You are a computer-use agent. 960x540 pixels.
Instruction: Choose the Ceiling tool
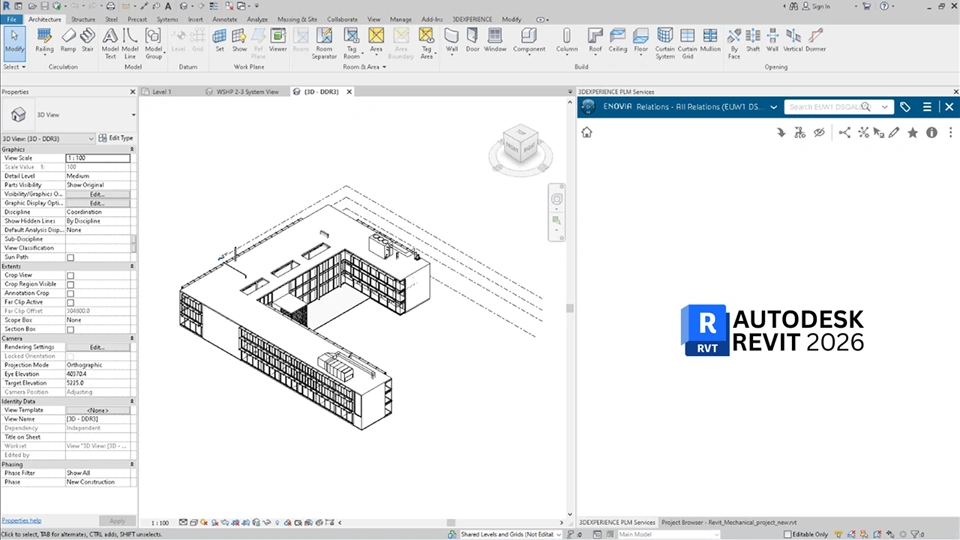point(618,40)
